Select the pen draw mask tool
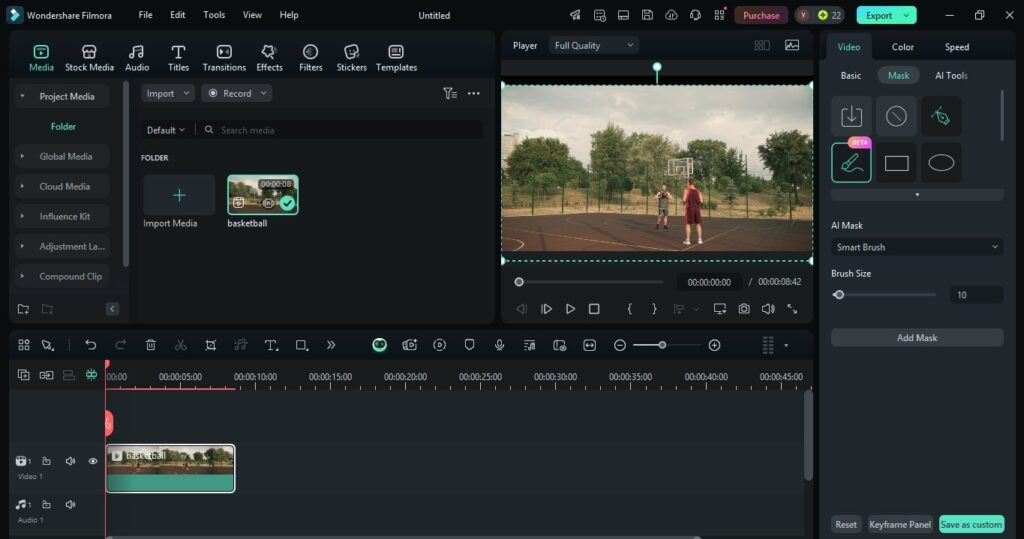1024x539 pixels. click(x=941, y=116)
